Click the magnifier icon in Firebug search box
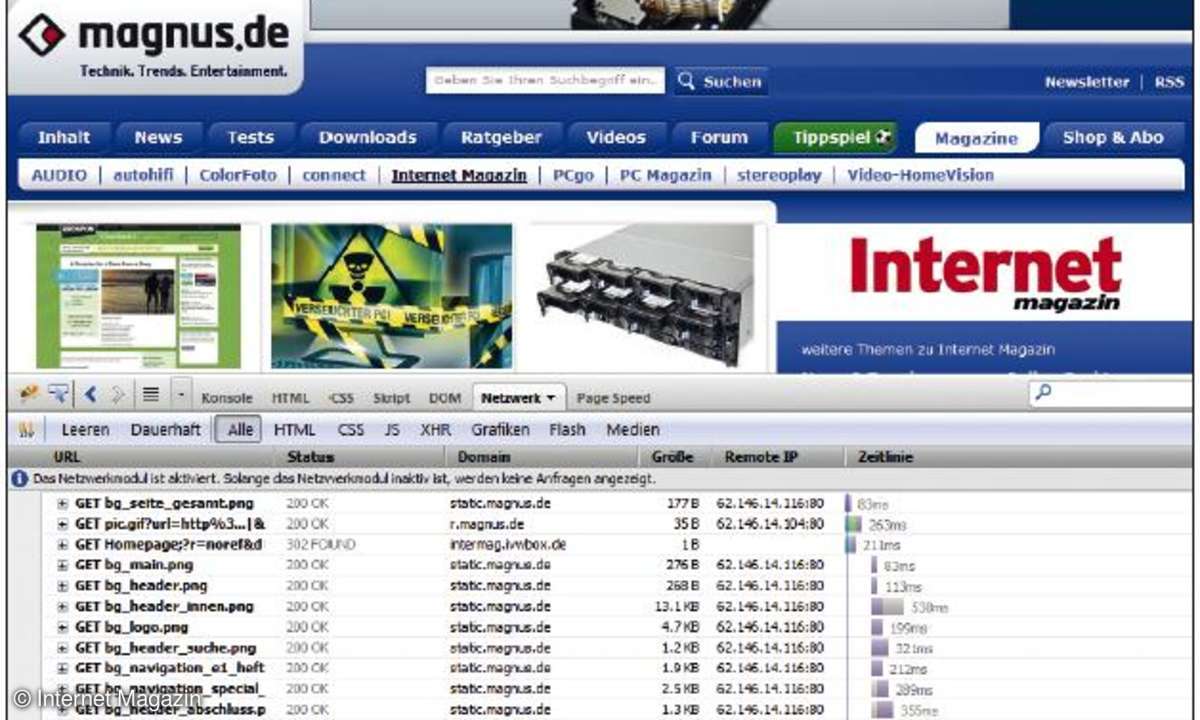 coord(1043,394)
